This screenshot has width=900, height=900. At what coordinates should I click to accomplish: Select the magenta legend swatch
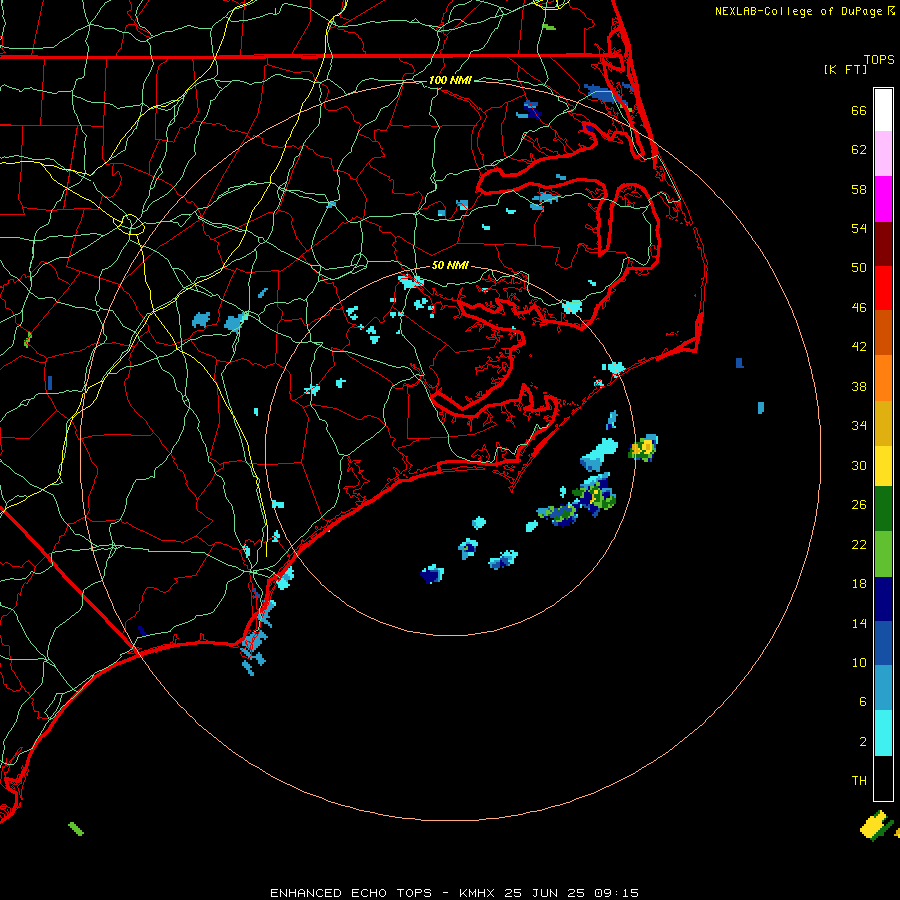(x=883, y=199)
